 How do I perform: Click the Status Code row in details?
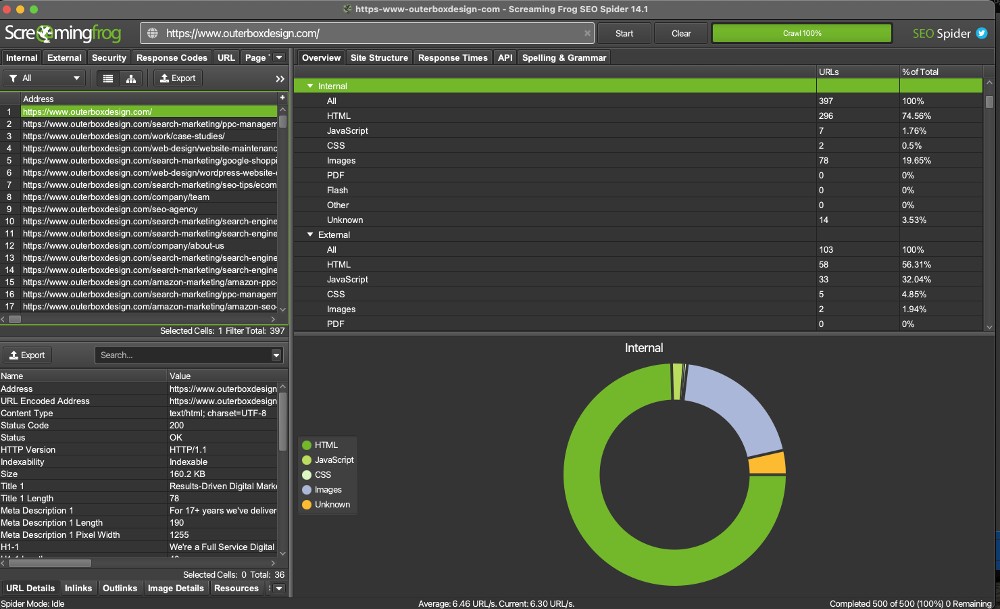(138, 425)
